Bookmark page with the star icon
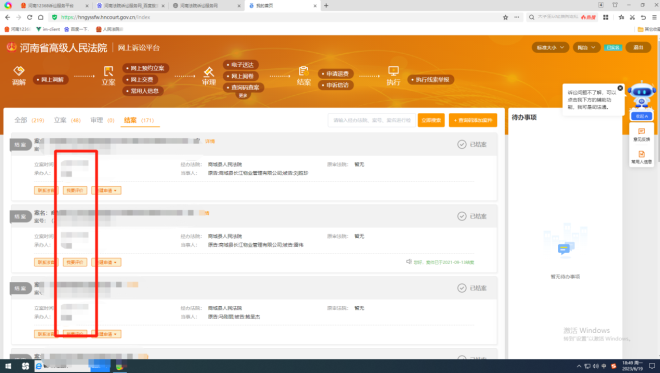 coord(505,17)
